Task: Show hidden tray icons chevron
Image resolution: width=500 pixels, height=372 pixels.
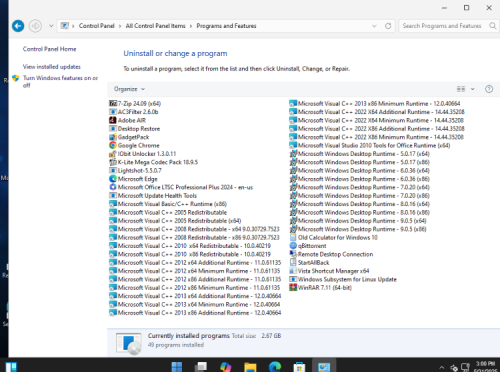Action: 442,367
